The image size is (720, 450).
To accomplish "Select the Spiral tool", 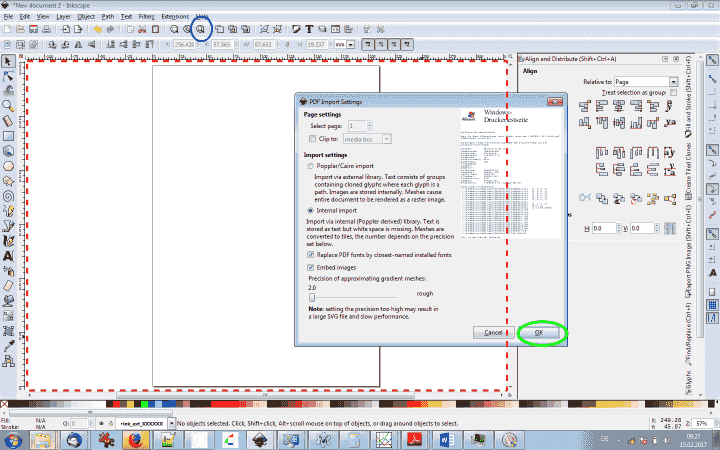I will click(x=8, y=195).
